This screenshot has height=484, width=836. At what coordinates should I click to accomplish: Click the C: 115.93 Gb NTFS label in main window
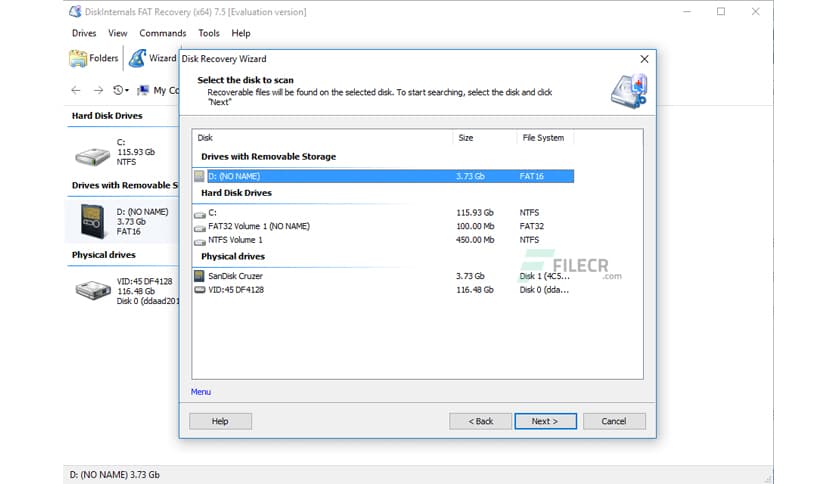coord(135,152)
